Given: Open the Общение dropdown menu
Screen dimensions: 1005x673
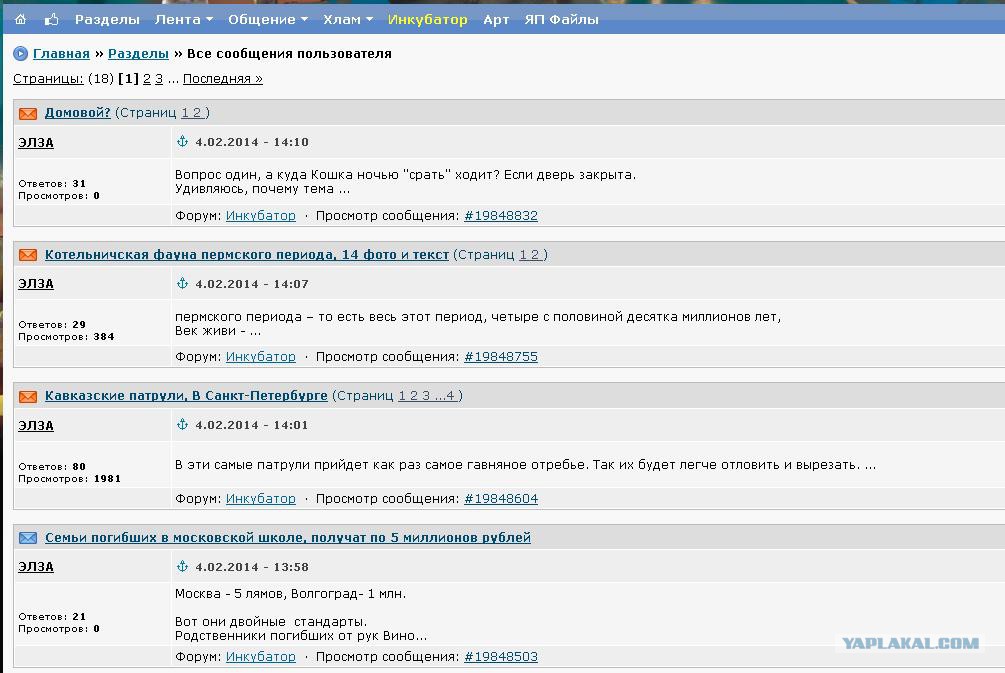Looking at the screenshot, I should tap(267, 19).
